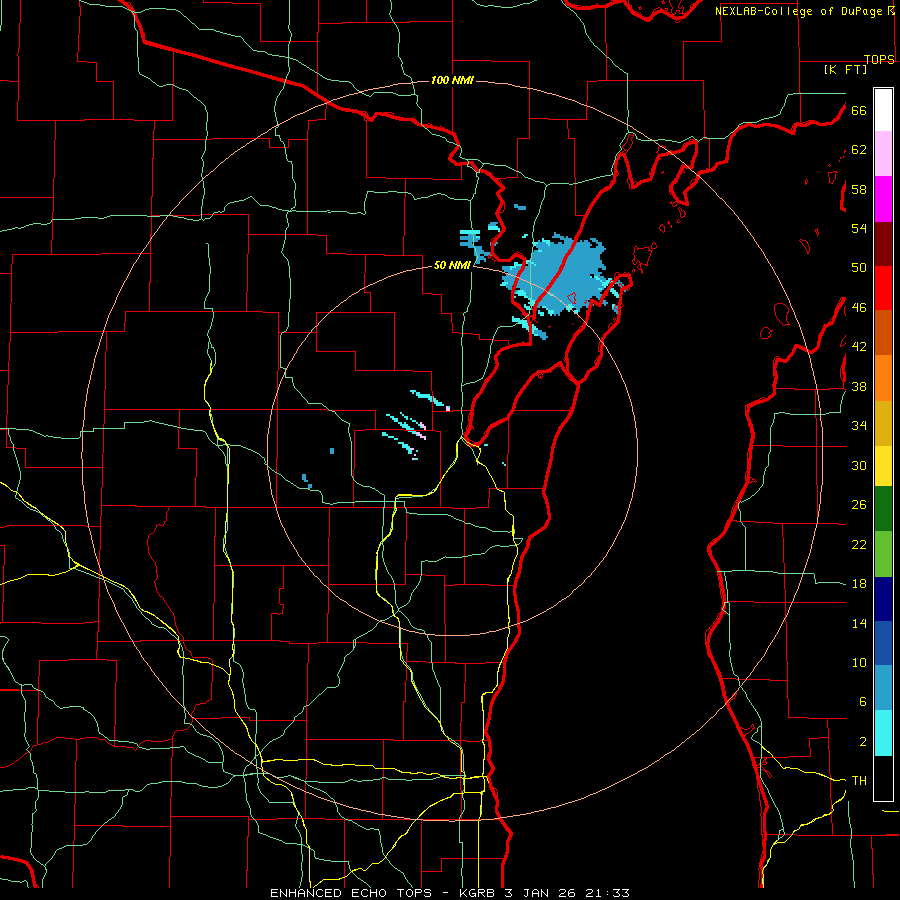Click the "62" legend value
The image size is (900, 900).
(x=858, y=150)
